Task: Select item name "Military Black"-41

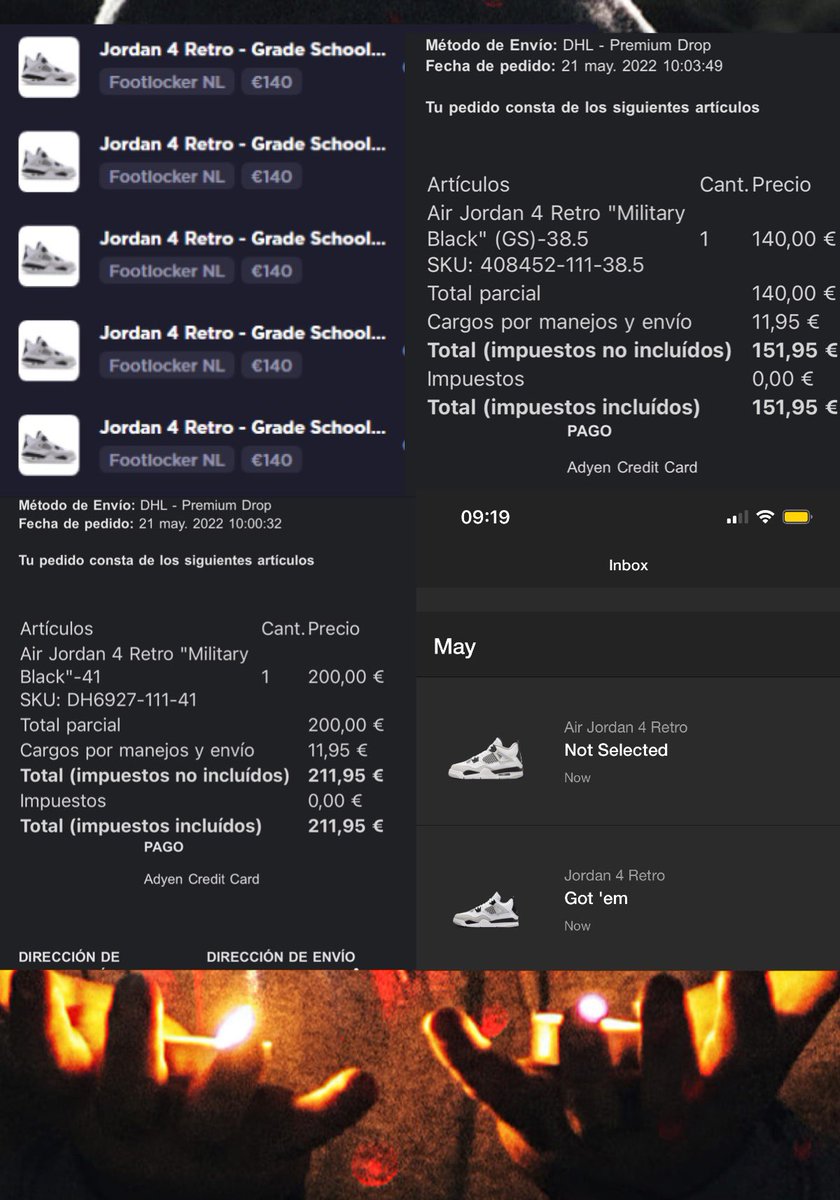Action: click(134, 665)
